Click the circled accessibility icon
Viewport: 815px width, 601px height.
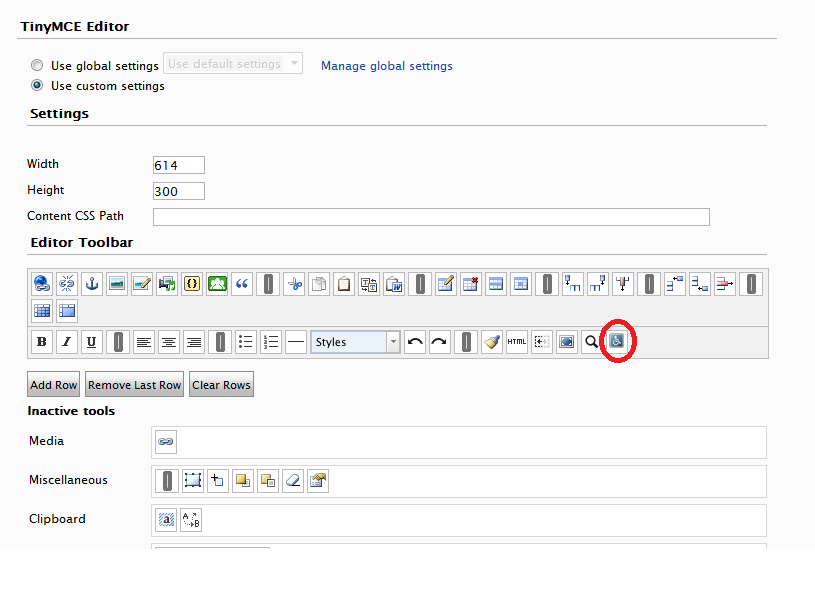coord(617,342)
